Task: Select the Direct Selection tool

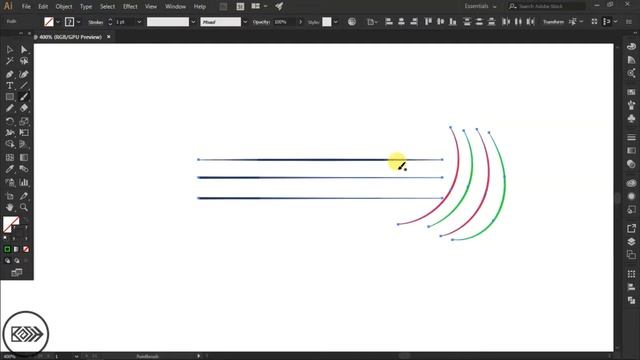Action: [24, 49]
